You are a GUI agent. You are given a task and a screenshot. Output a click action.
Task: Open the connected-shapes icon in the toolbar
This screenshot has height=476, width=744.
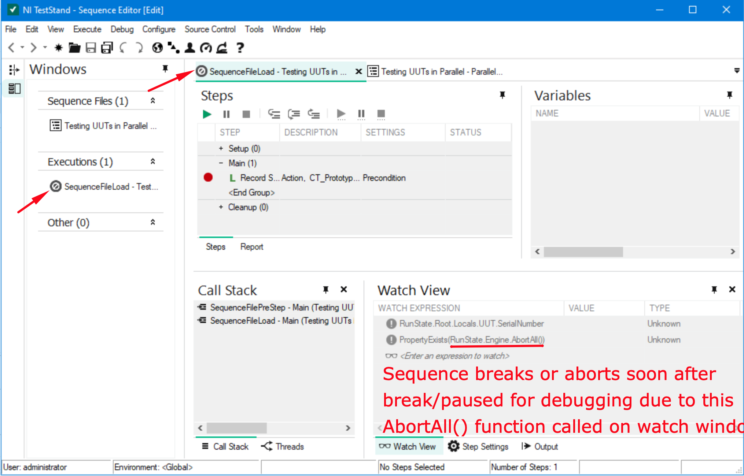click(173, 47)
